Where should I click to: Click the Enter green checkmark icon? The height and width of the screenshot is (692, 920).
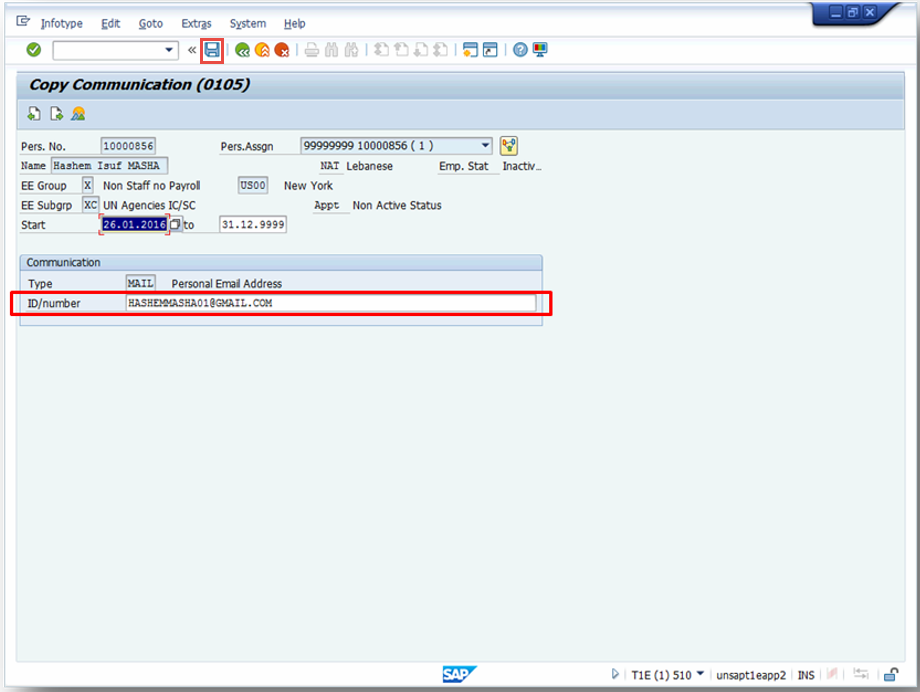coord(33,50)
